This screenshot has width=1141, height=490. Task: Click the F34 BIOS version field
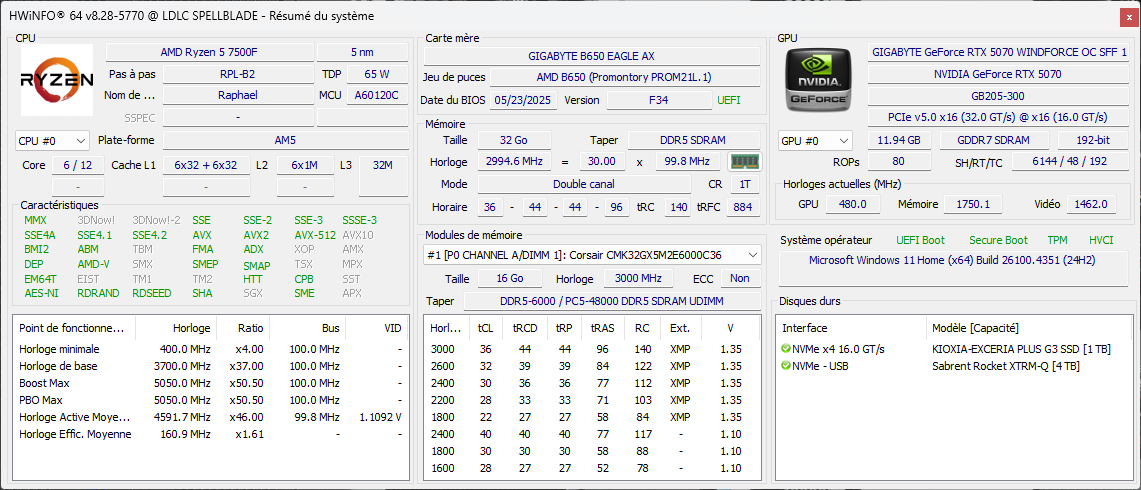(x=658, y=100)
